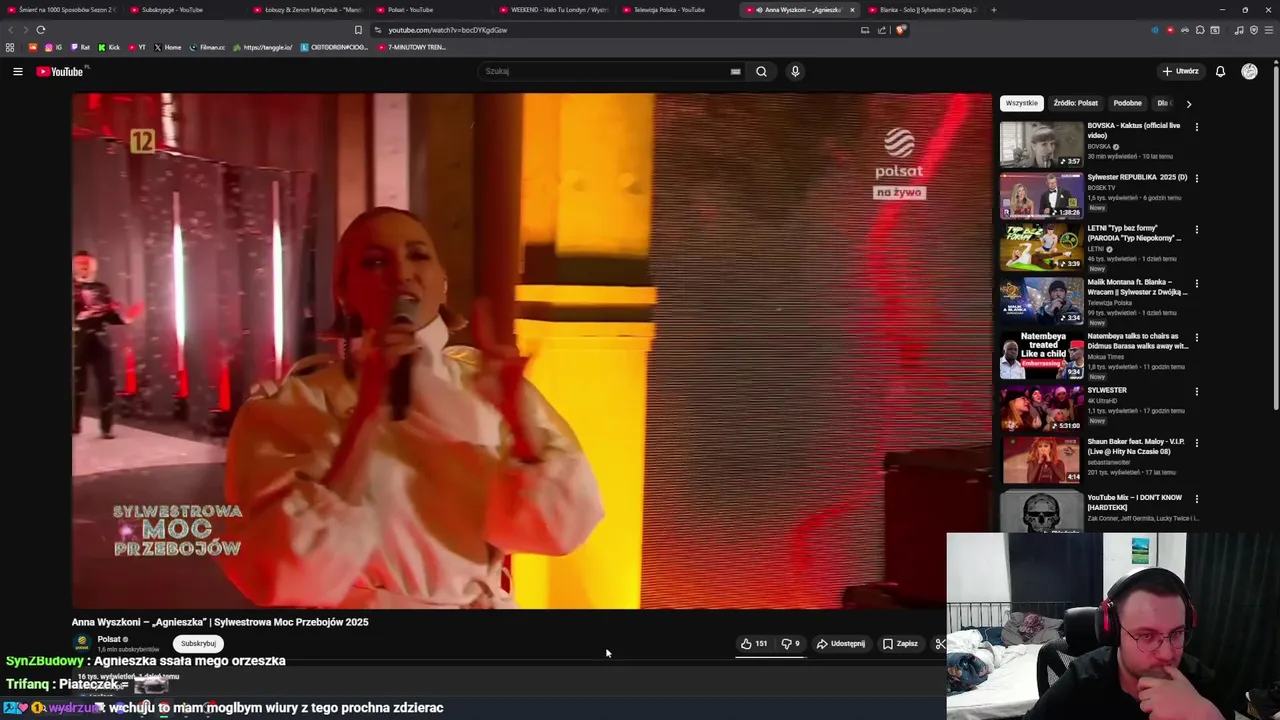Open BOVSKA - Kaktus video thumbnail
Screen dimensions: 1280x720
[x=1041, y=144]
